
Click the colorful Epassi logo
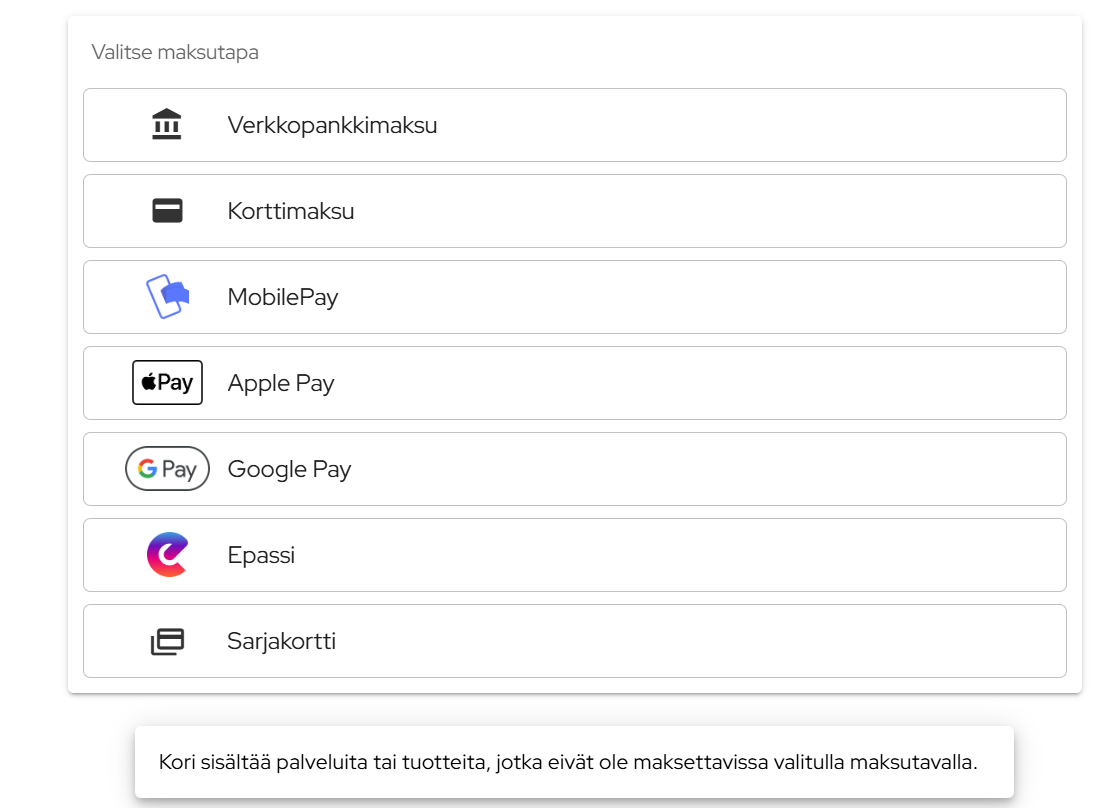point(167,555)
